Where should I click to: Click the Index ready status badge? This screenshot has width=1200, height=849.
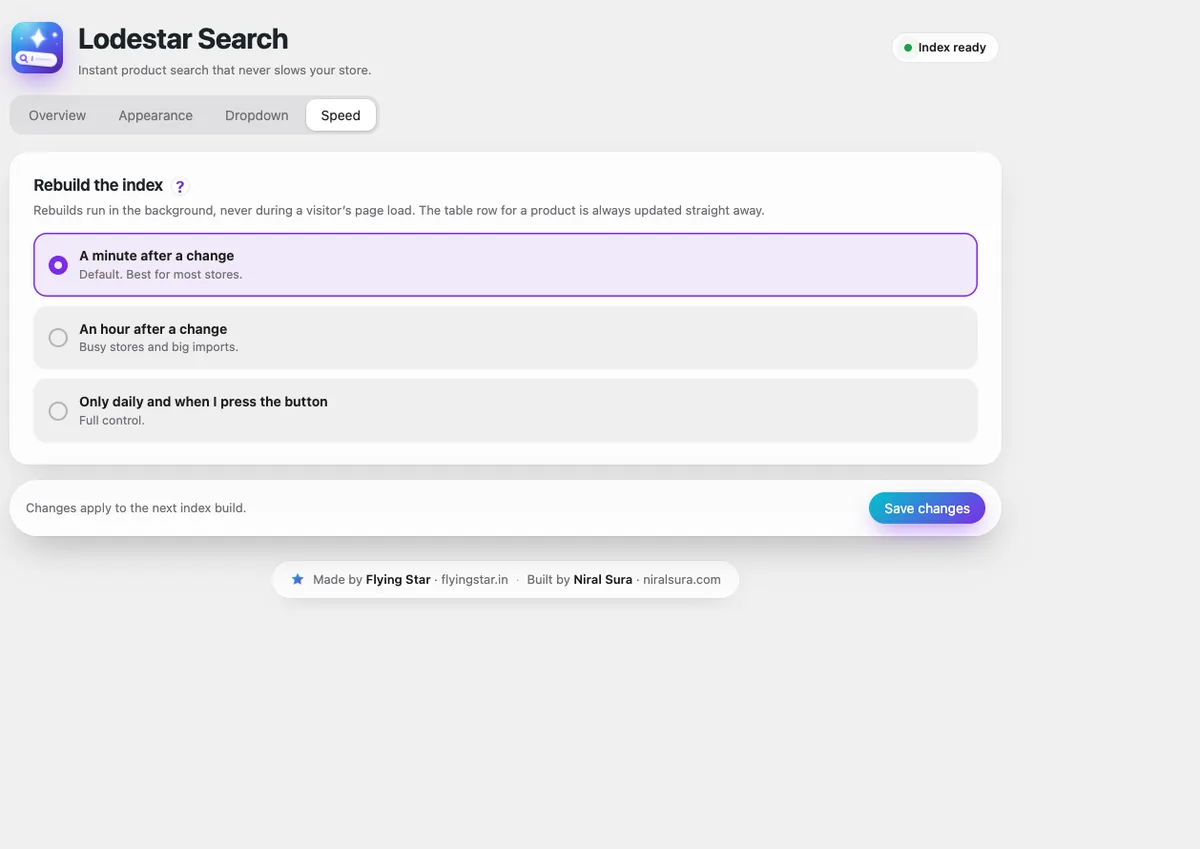pos(945,48)
